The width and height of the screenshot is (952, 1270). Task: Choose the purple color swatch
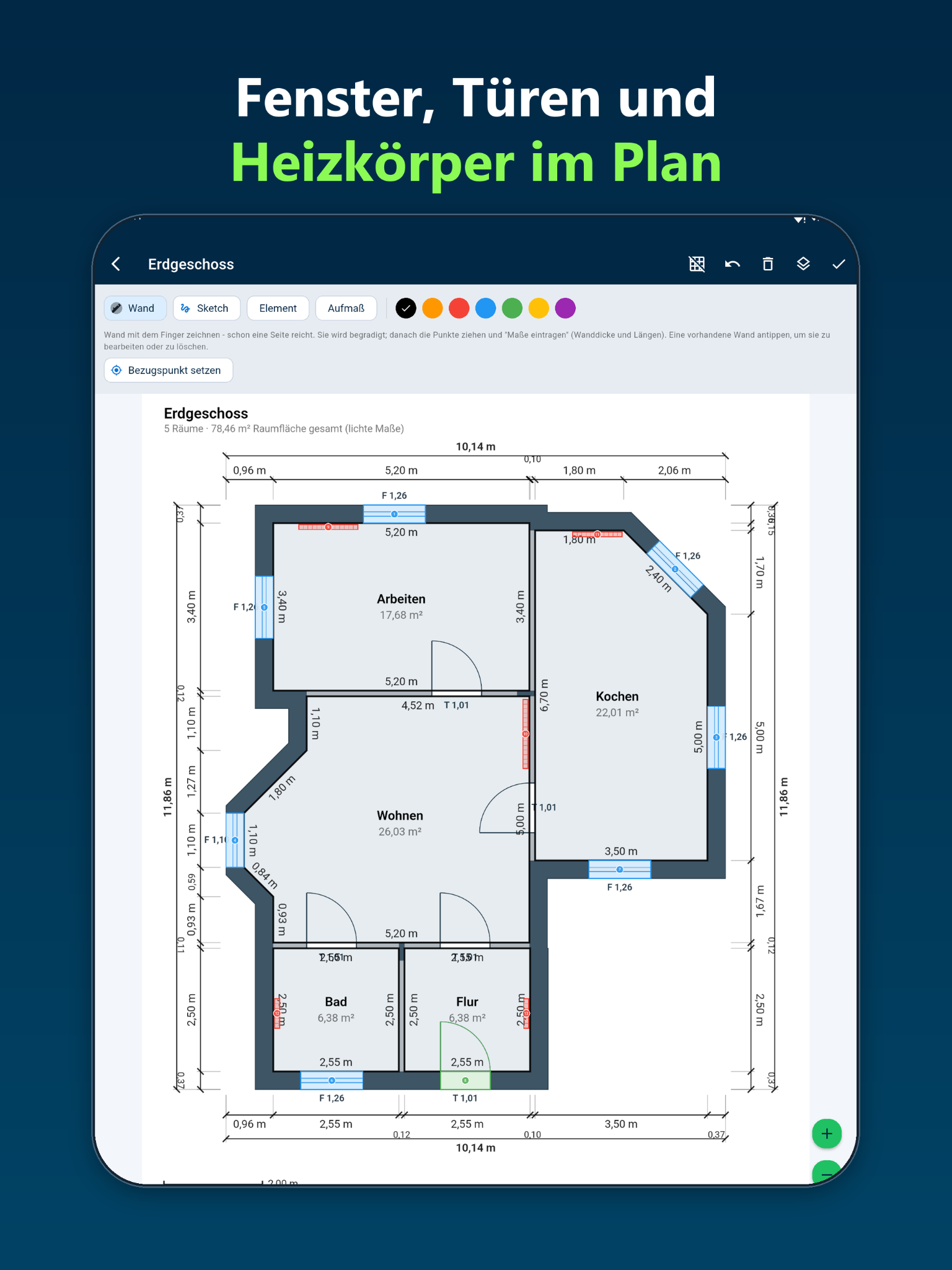tap(565, 308)
